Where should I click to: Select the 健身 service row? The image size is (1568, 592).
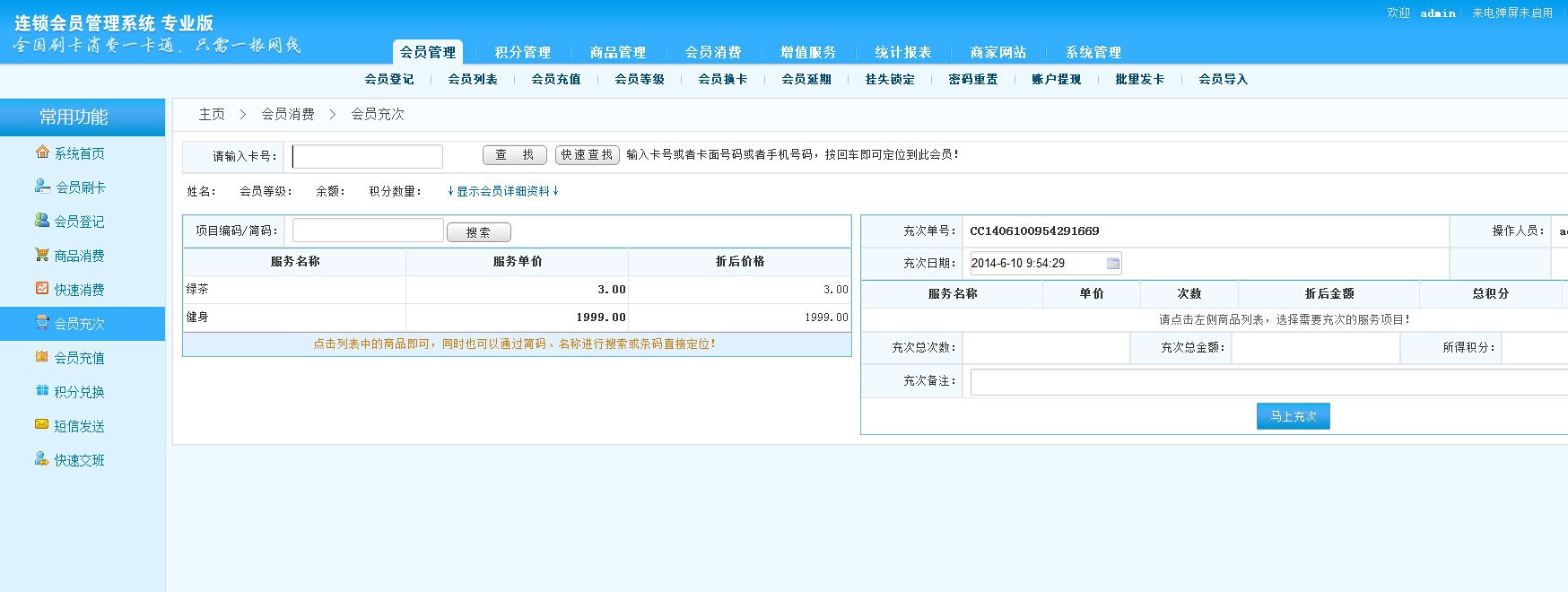(517, 317)
